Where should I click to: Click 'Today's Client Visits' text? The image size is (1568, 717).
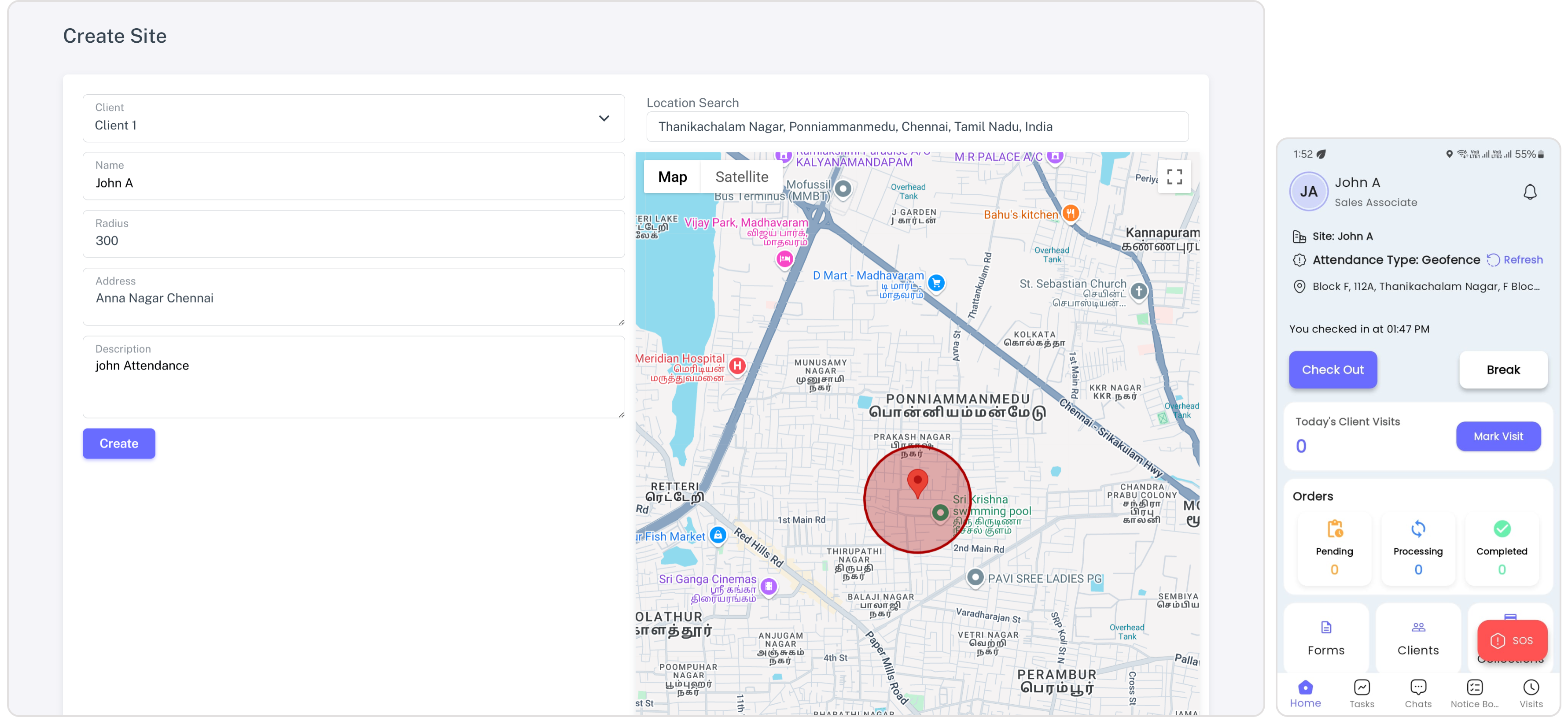click(1347, 421)
